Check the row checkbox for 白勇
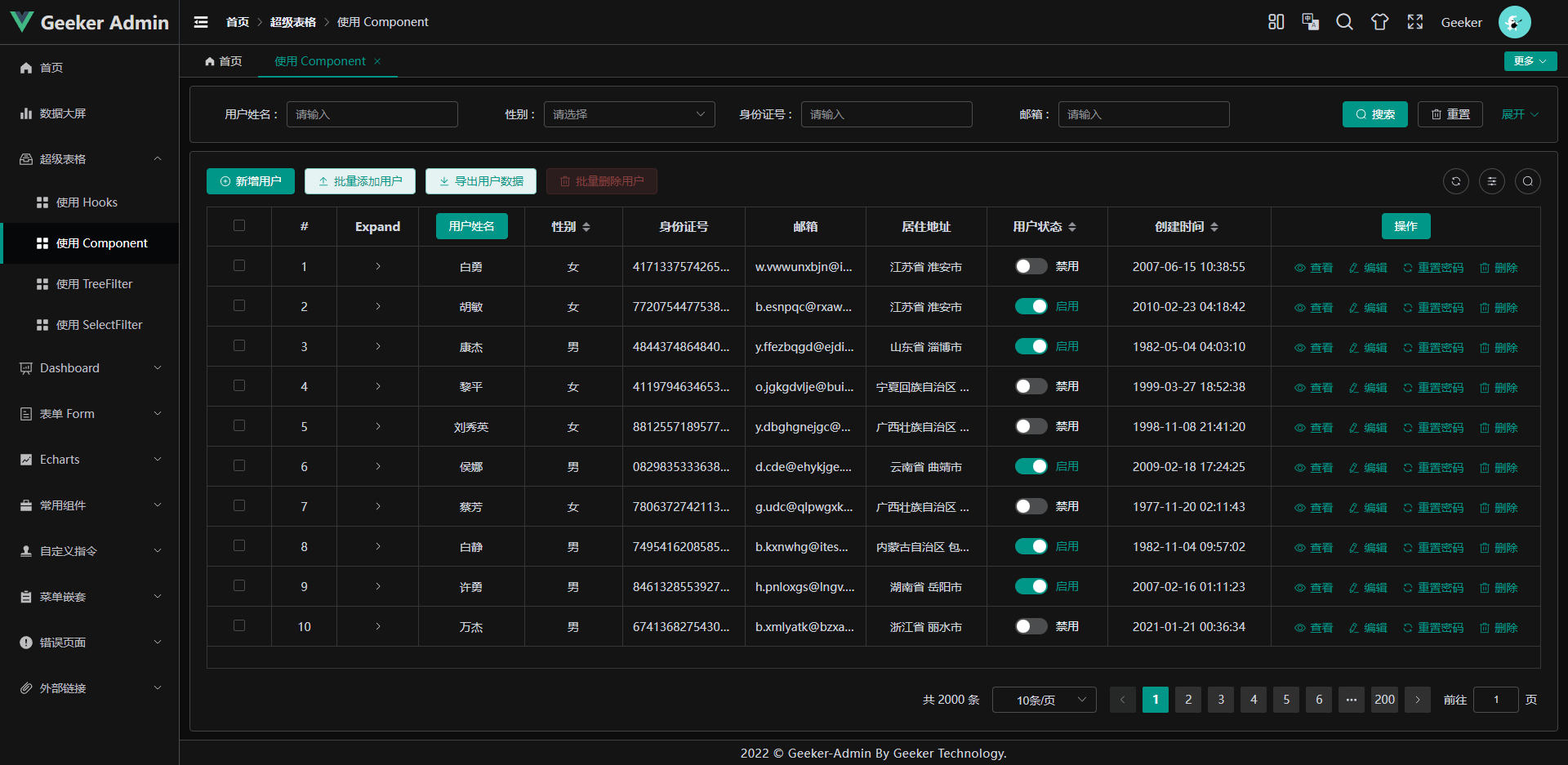This screenshot has width=1568, height=765. [239, 265]
